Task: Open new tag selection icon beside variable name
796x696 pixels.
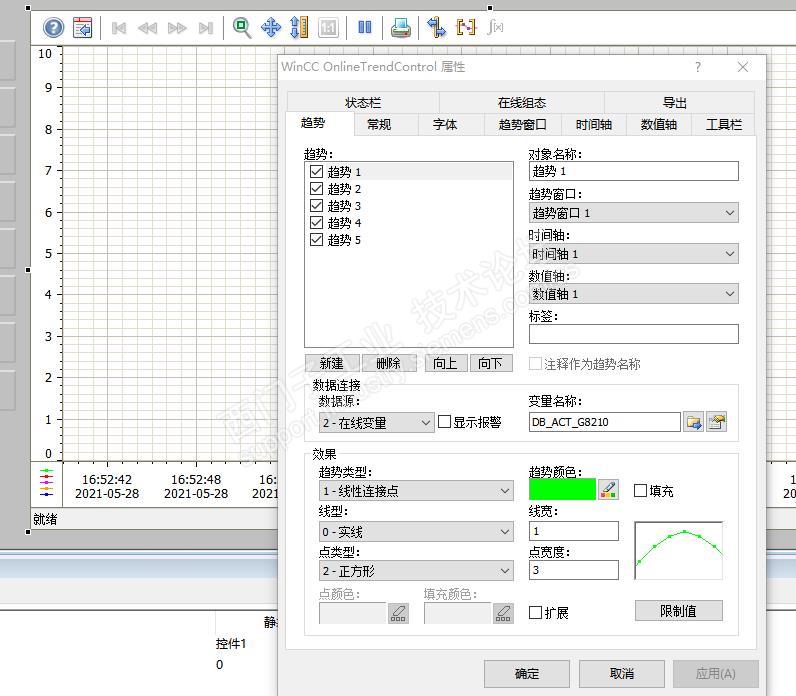Action: click(716, 422)
